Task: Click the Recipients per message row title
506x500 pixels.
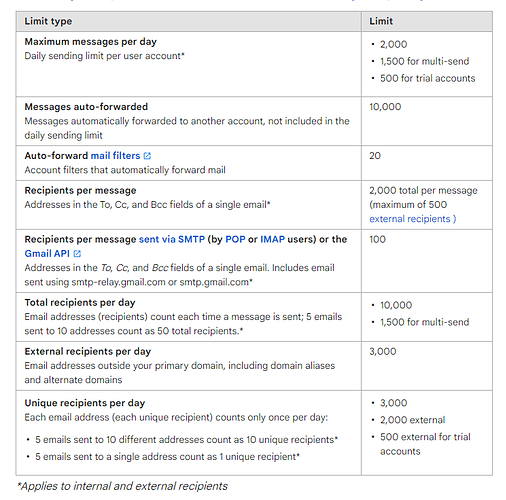Action: click(80, 190)
